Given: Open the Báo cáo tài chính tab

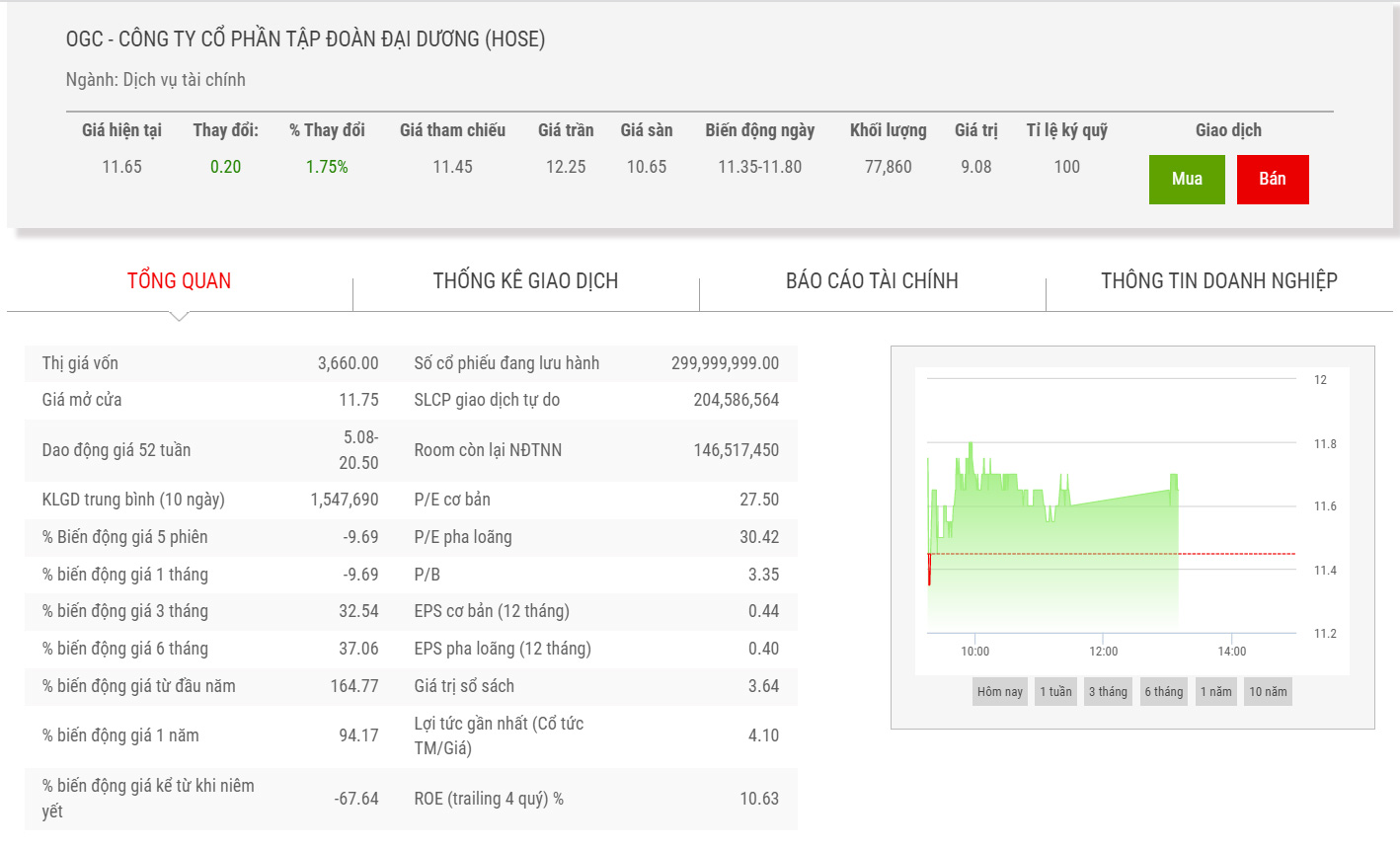Looking at the screenshot, I should pyautogui.click(x=872, y=281).
